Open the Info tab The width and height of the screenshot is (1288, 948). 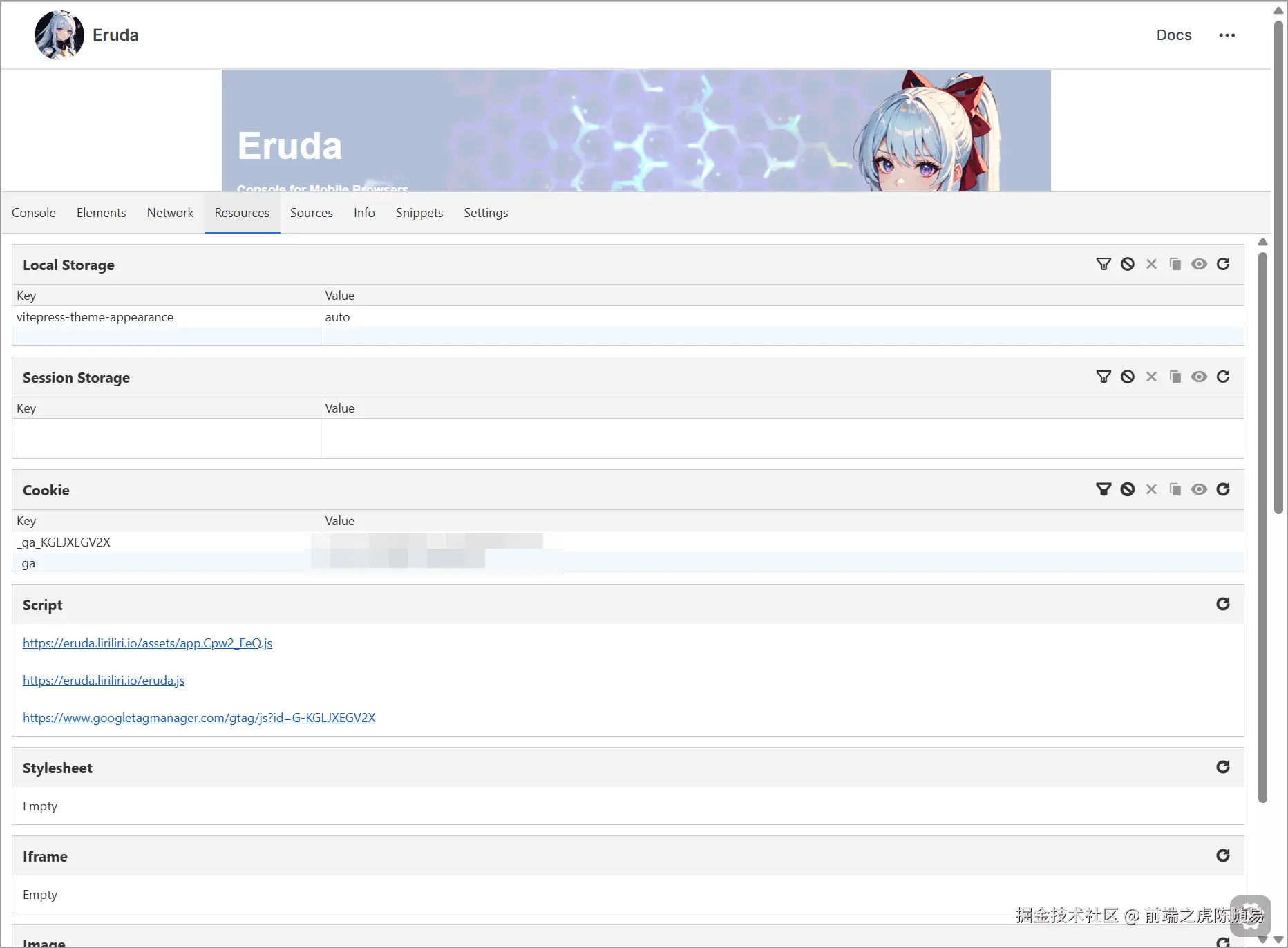pos(364,213)
